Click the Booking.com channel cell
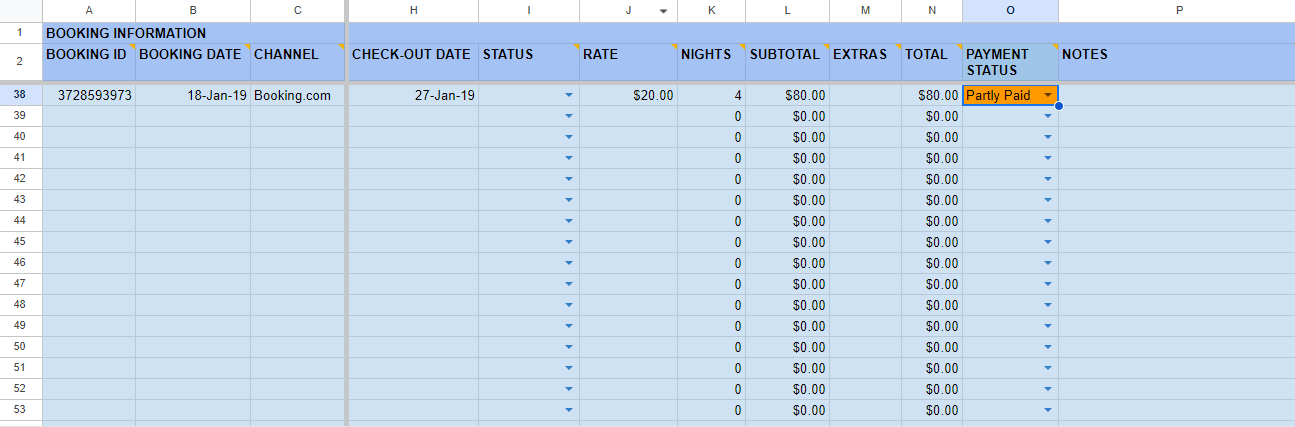1295x427 pixels. pos(297,95)
